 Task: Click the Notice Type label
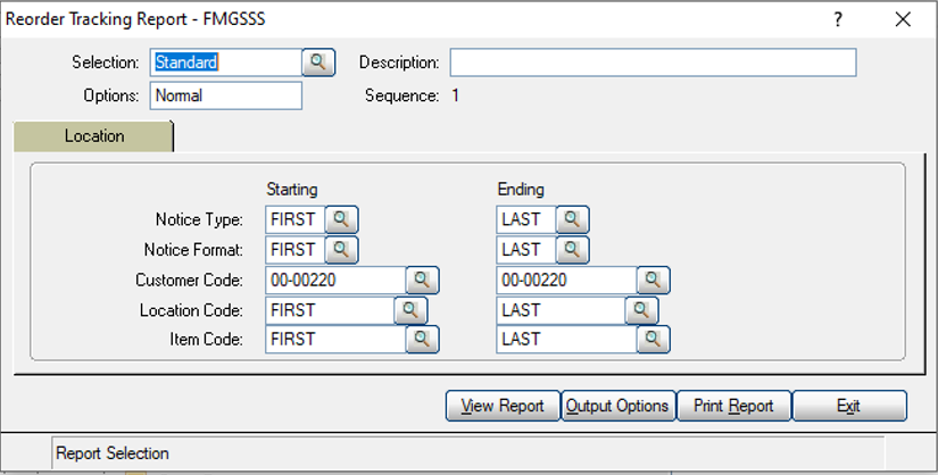199,220
